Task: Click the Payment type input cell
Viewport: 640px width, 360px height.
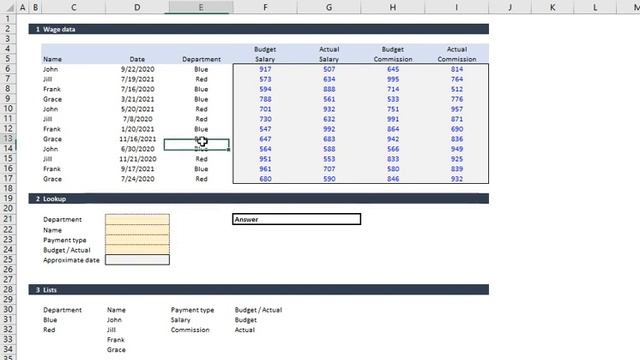Action: (137, 240)
